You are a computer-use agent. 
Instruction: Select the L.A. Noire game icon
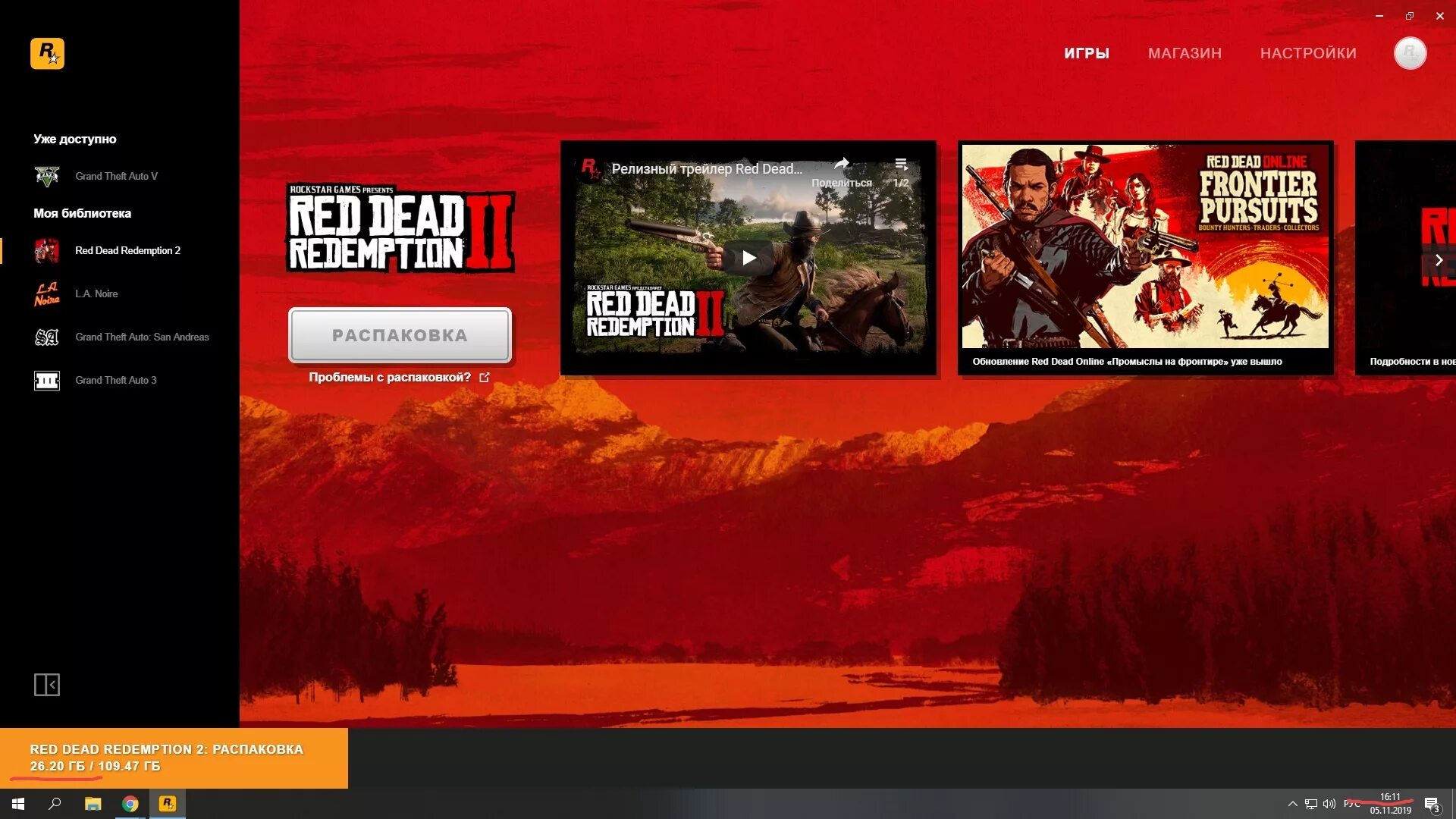46,294
